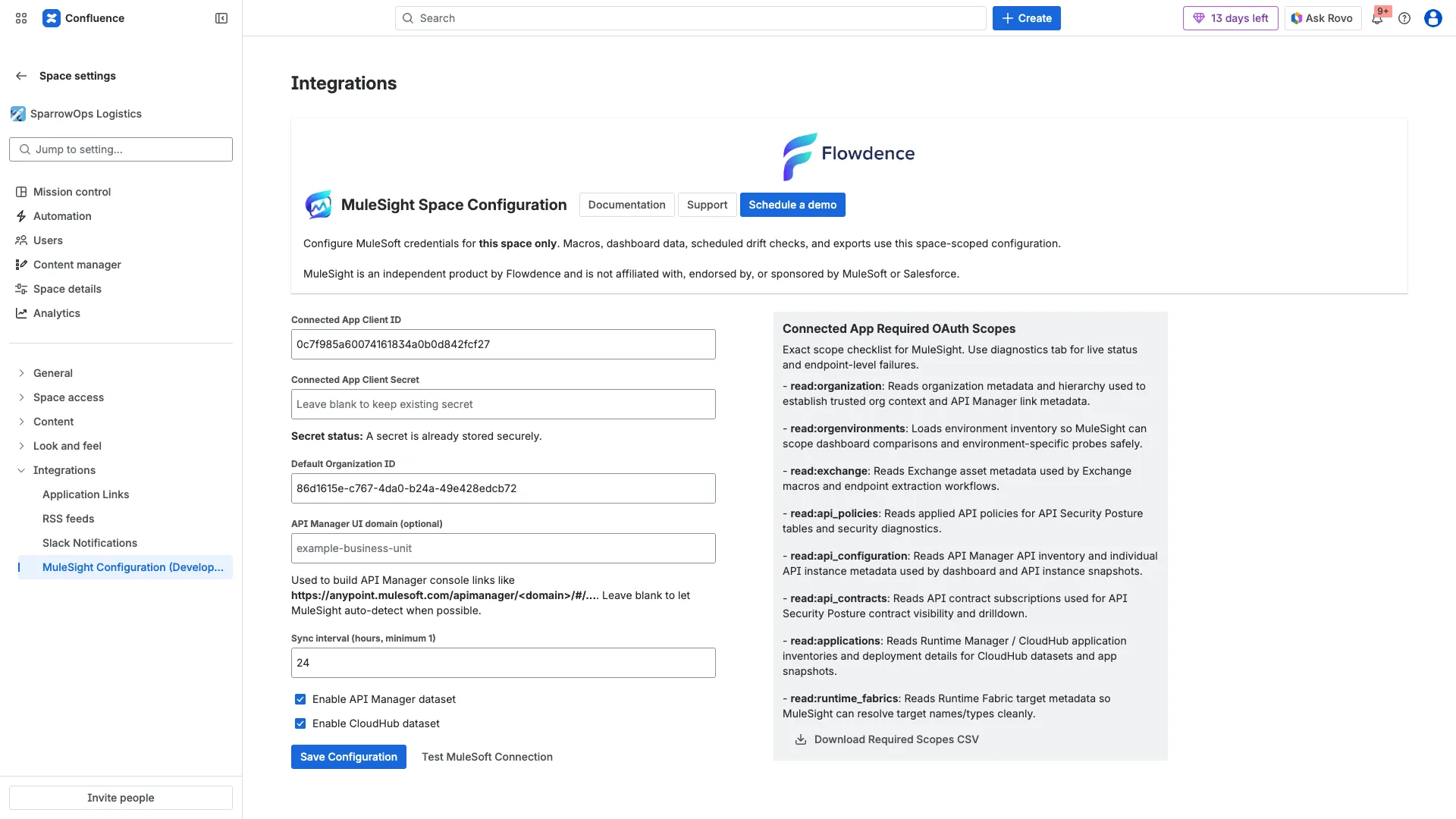Uncheck Enable CloudHub dataset

[x=300, y=723]
